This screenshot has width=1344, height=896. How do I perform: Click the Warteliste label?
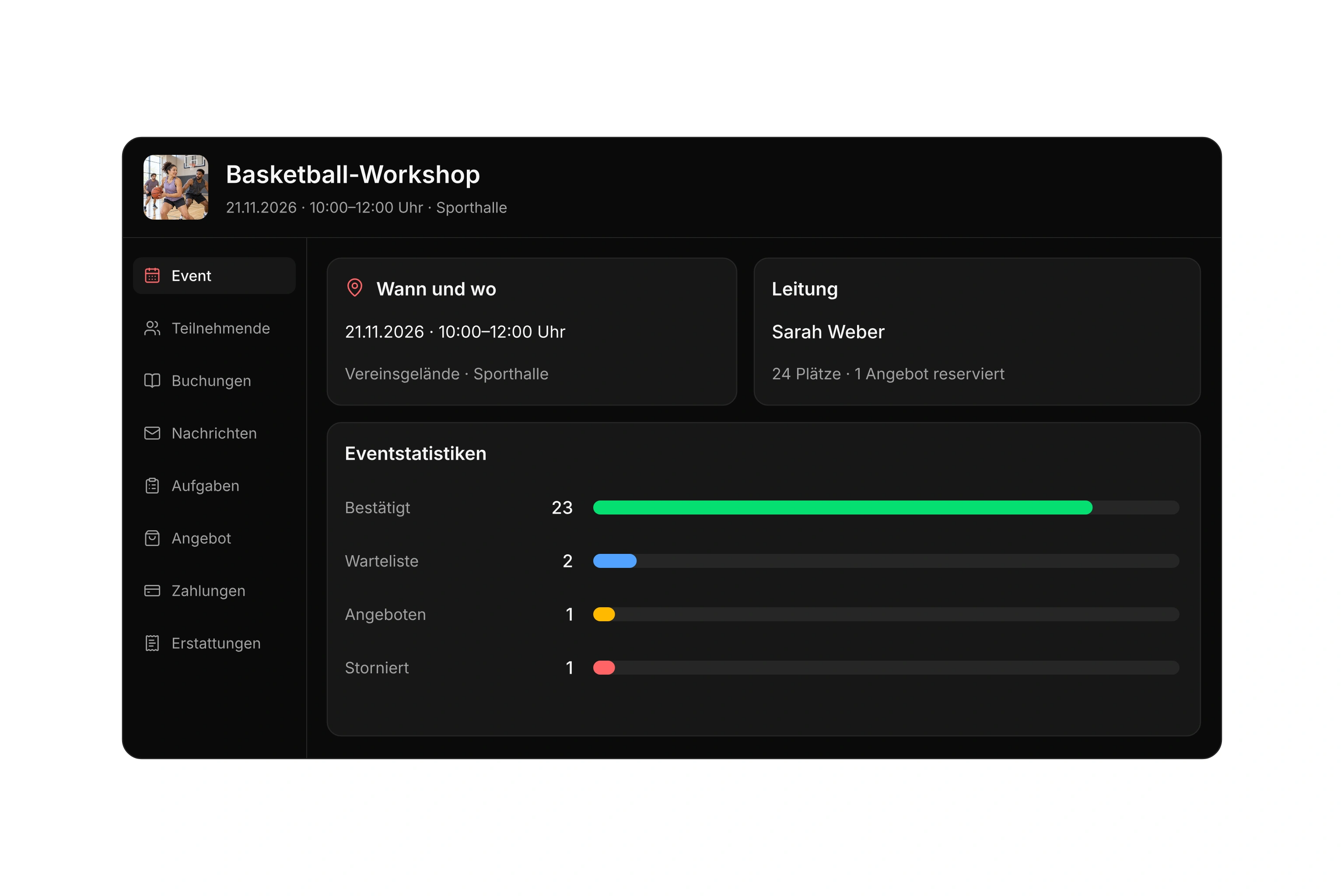coord(381,560)
